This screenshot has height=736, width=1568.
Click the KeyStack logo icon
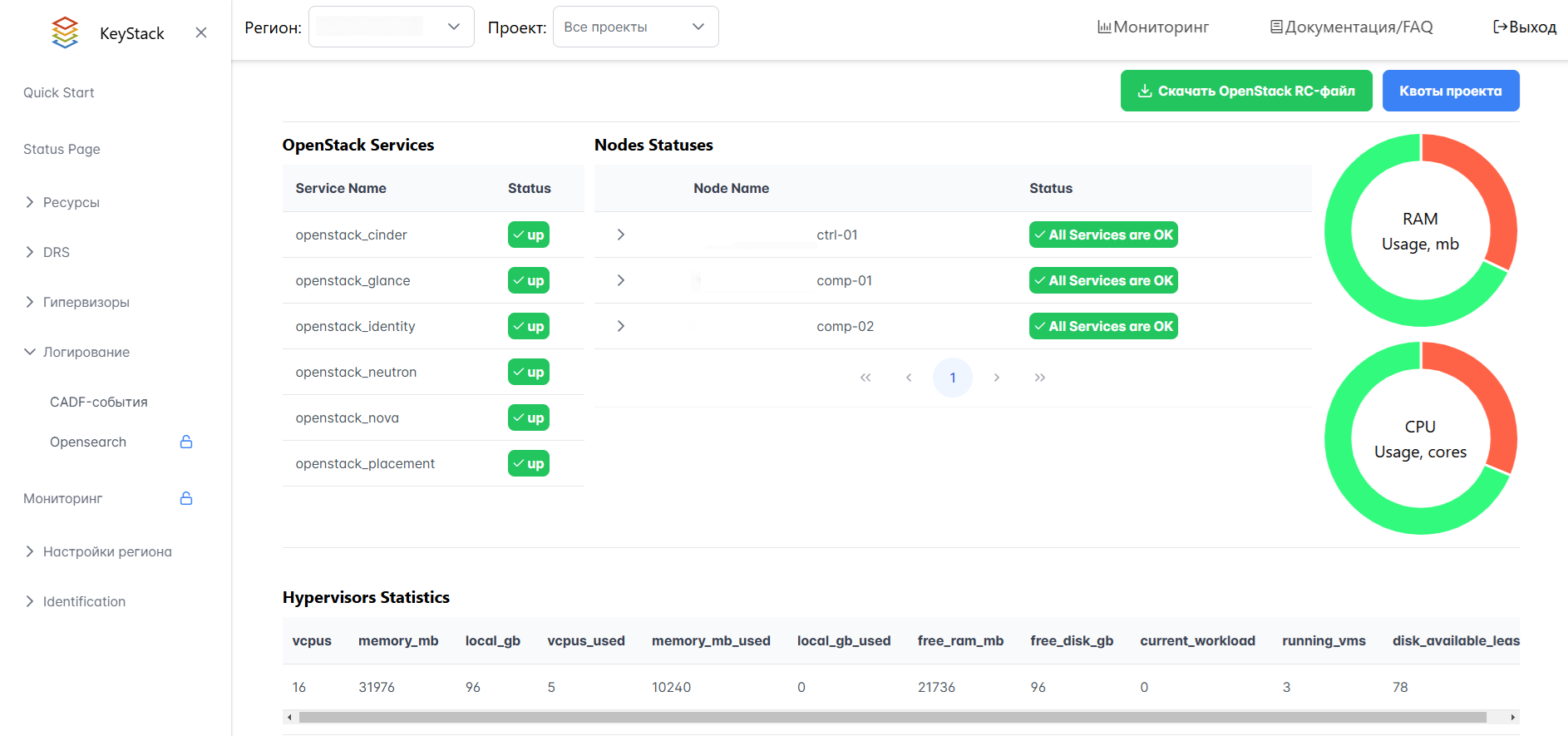pos(65,32)
